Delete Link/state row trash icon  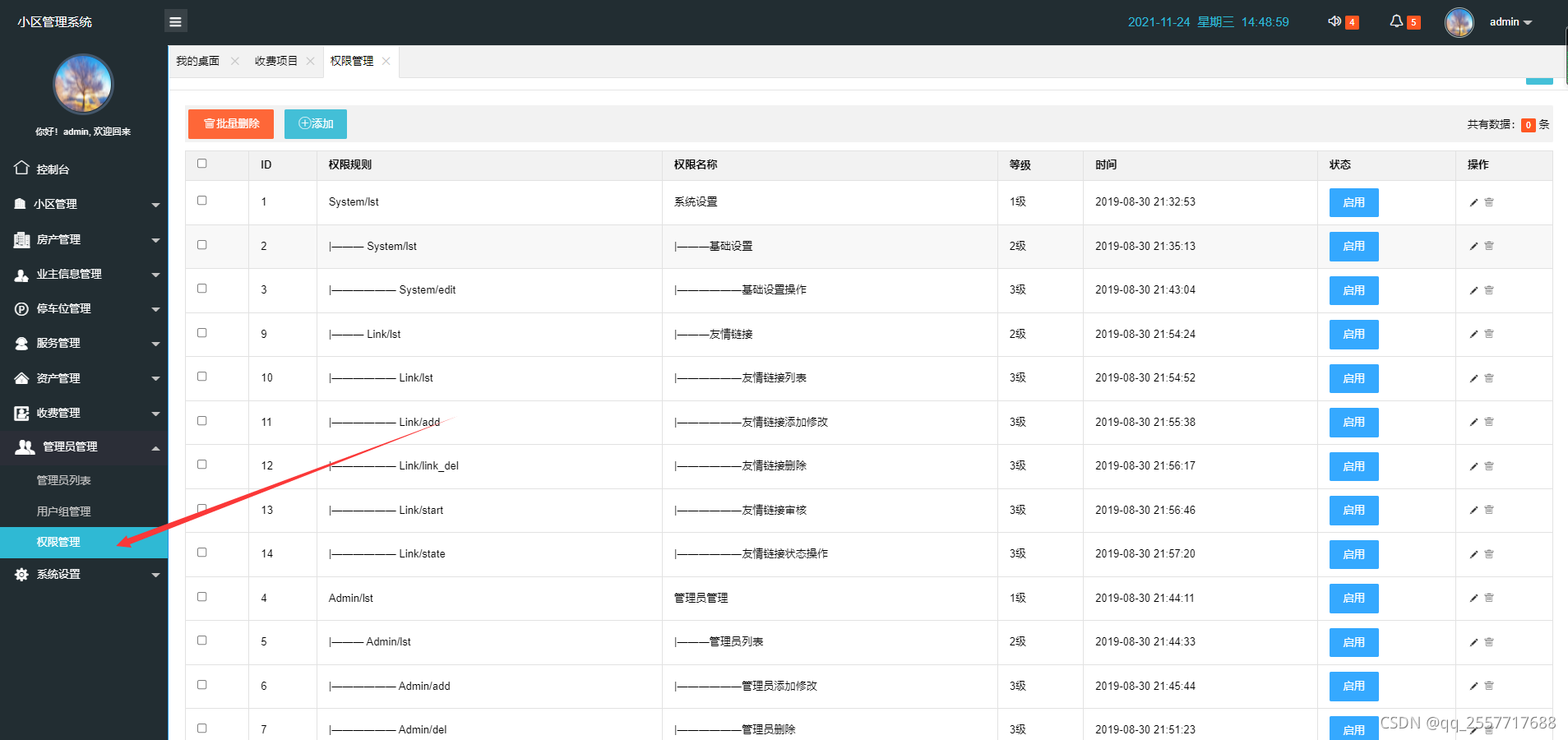(x=1489, y=554)
